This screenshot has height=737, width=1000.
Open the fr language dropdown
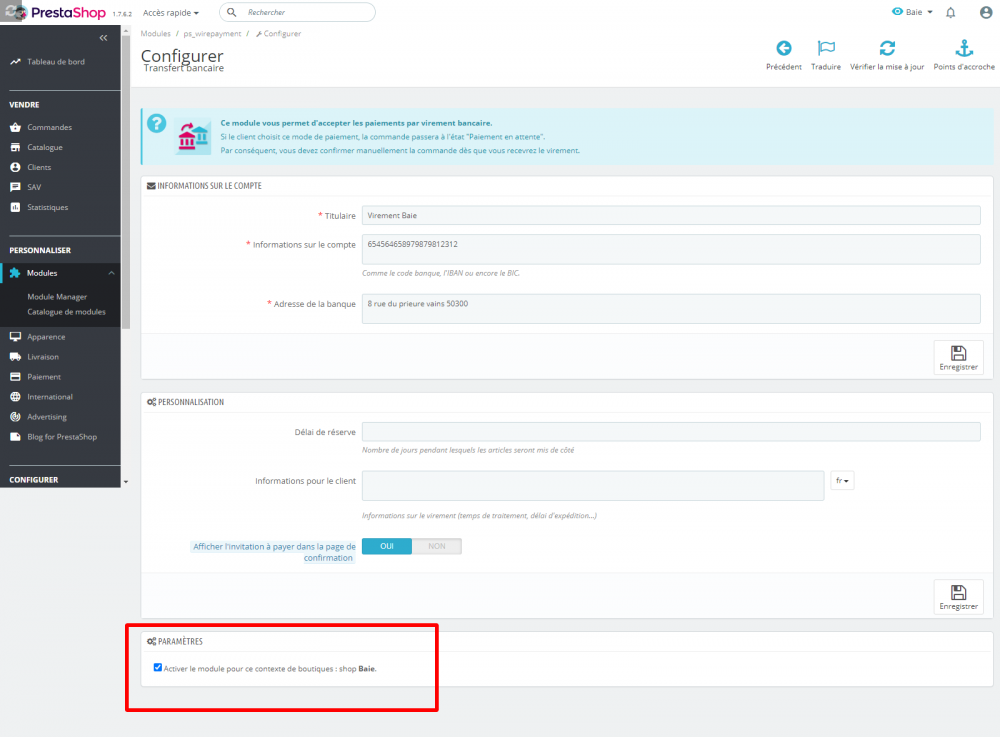842,480
